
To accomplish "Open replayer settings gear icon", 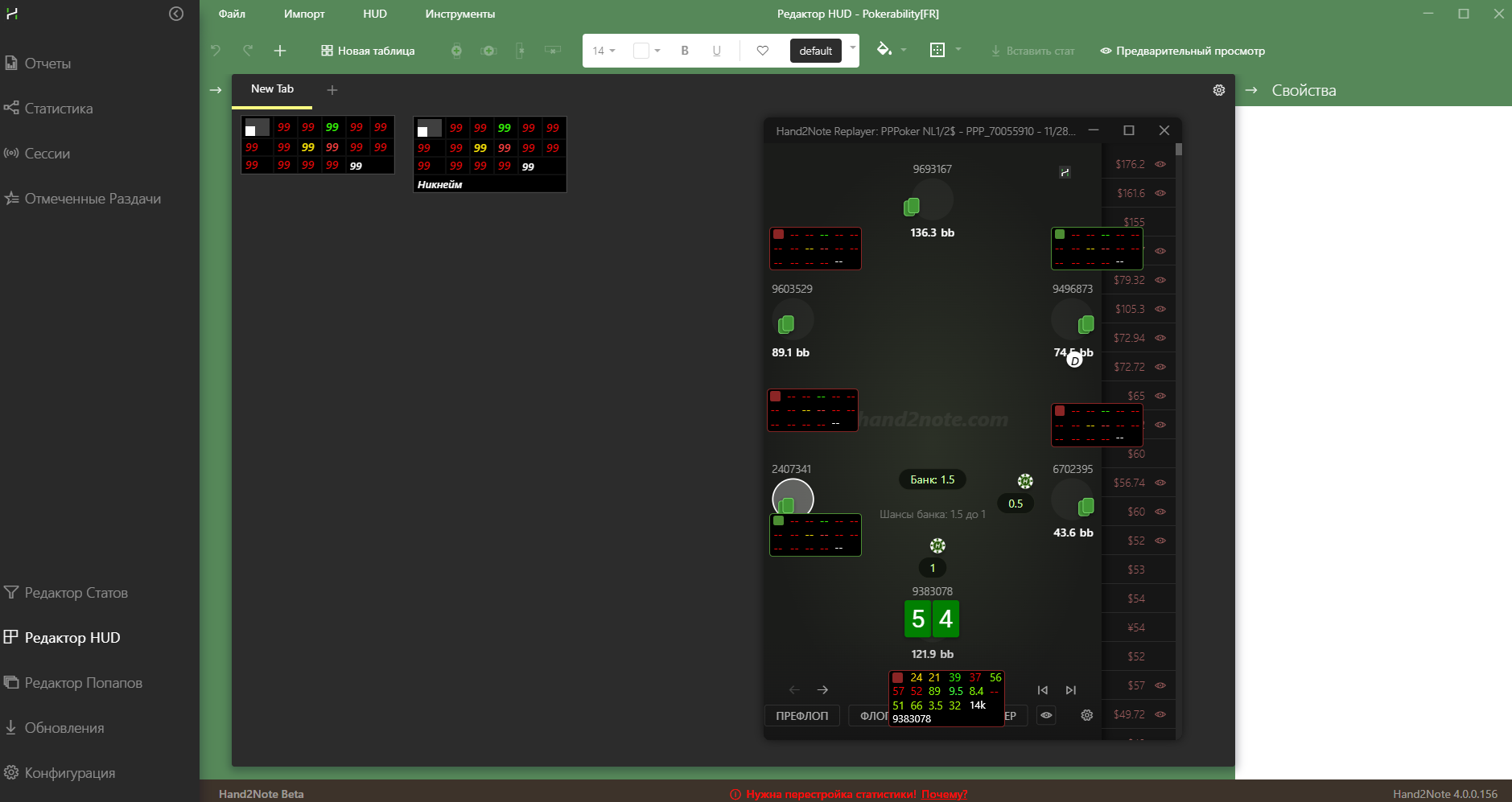I will click(1087, 715).
